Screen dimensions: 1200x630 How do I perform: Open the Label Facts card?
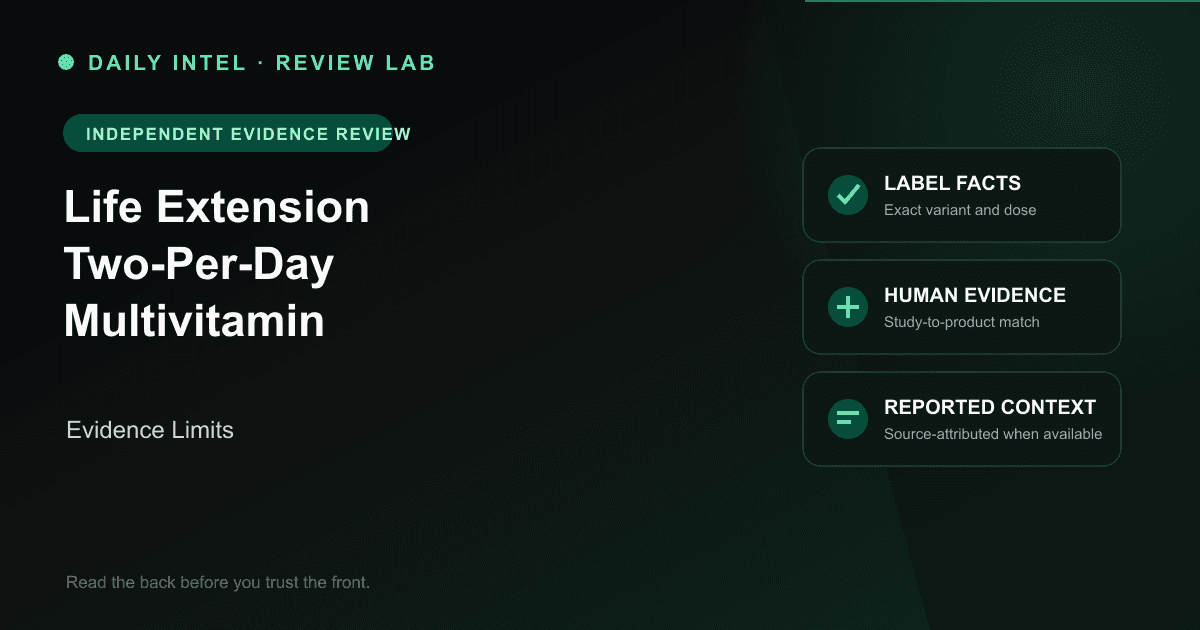(962, 195)
